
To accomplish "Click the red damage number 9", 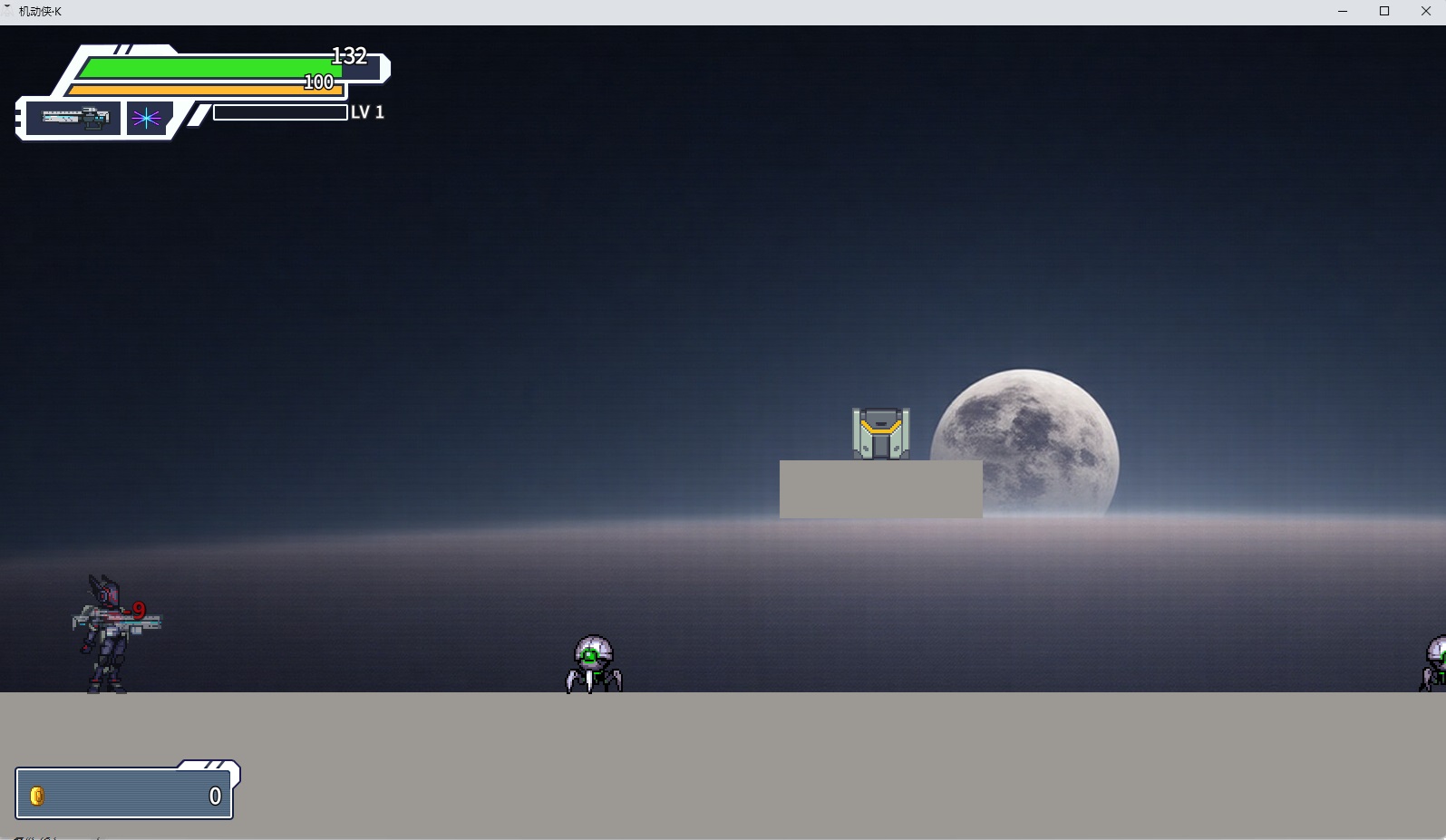I will click(139, 610).
